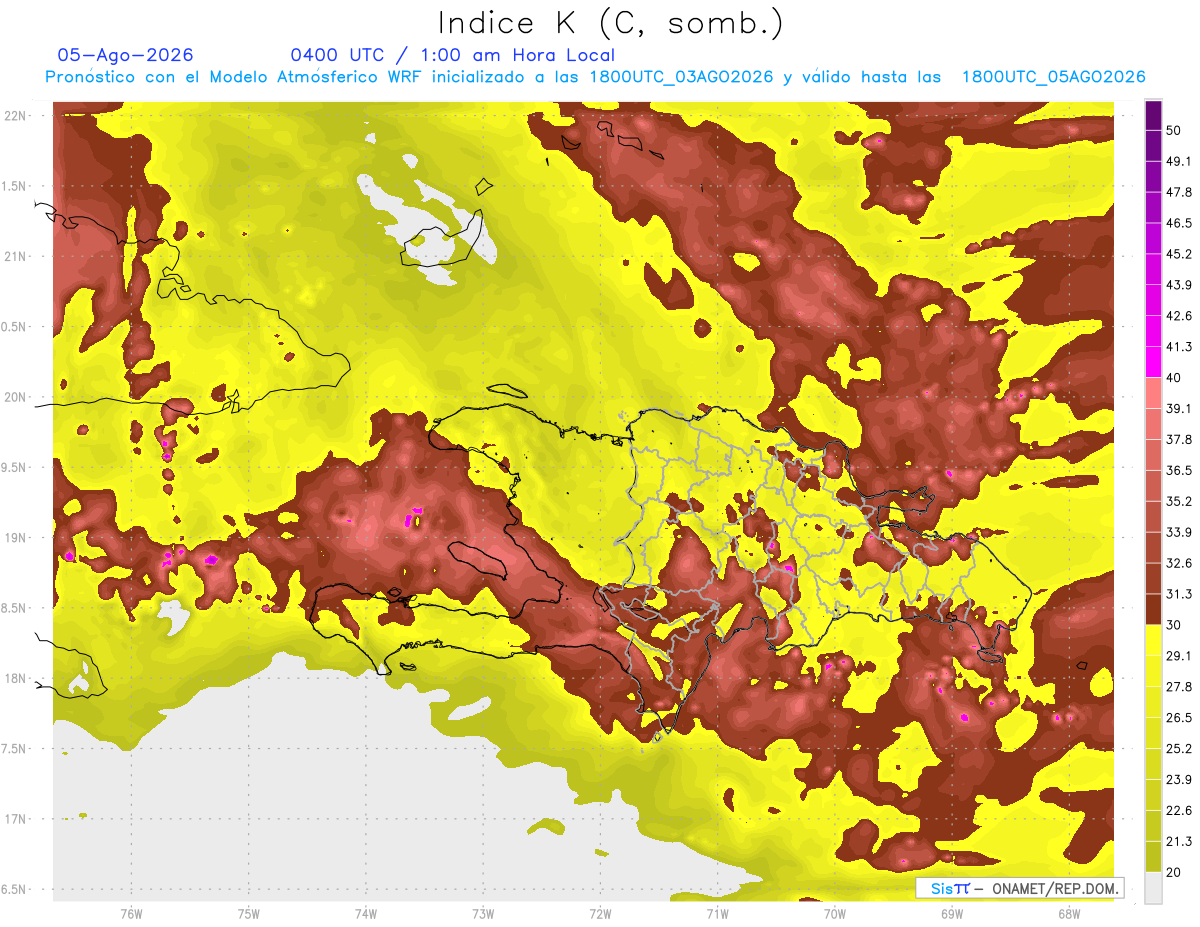Click the longitude axis label "73W"
The width and height of the screenshot is (1200, 927).
(x=483, y=913)
